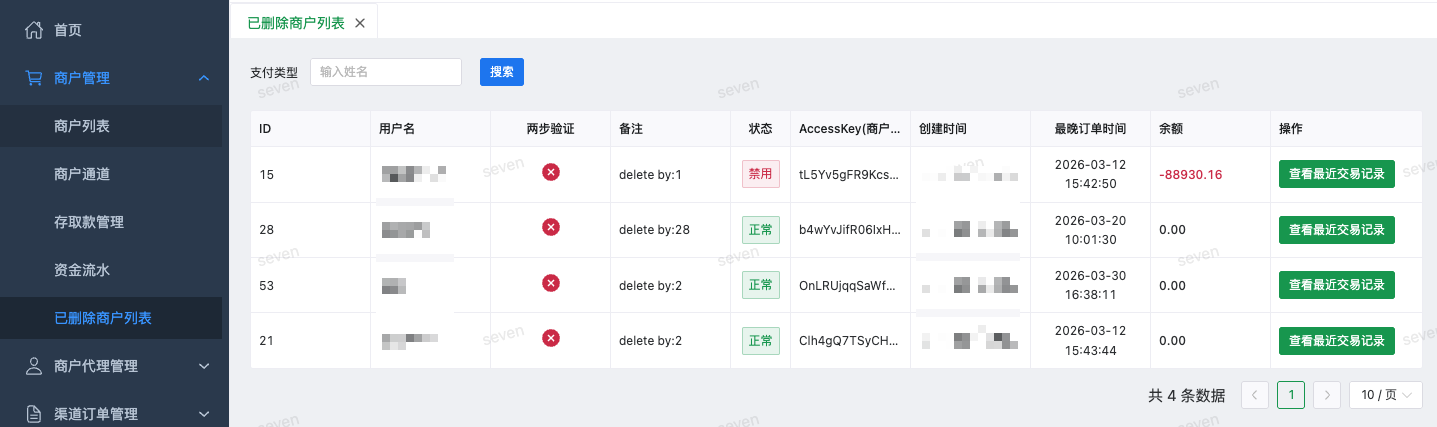Click red two-step verification icon for ID 15

coord(550,173)
